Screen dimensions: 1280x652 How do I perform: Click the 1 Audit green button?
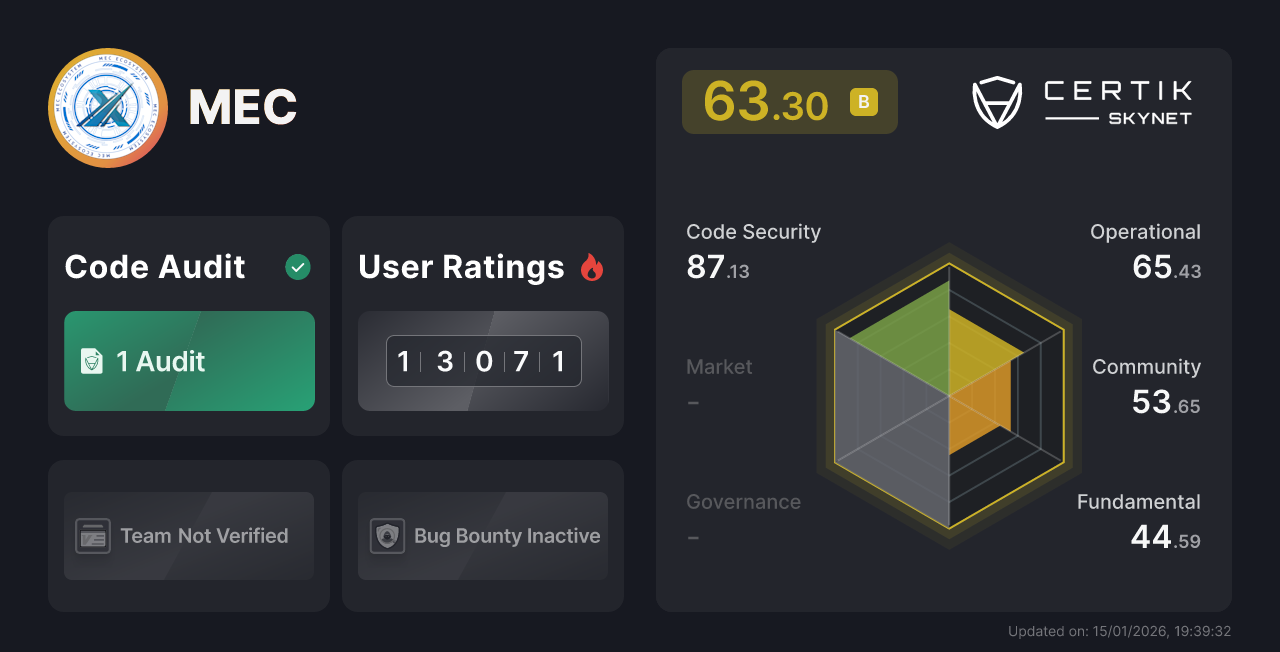189,361
